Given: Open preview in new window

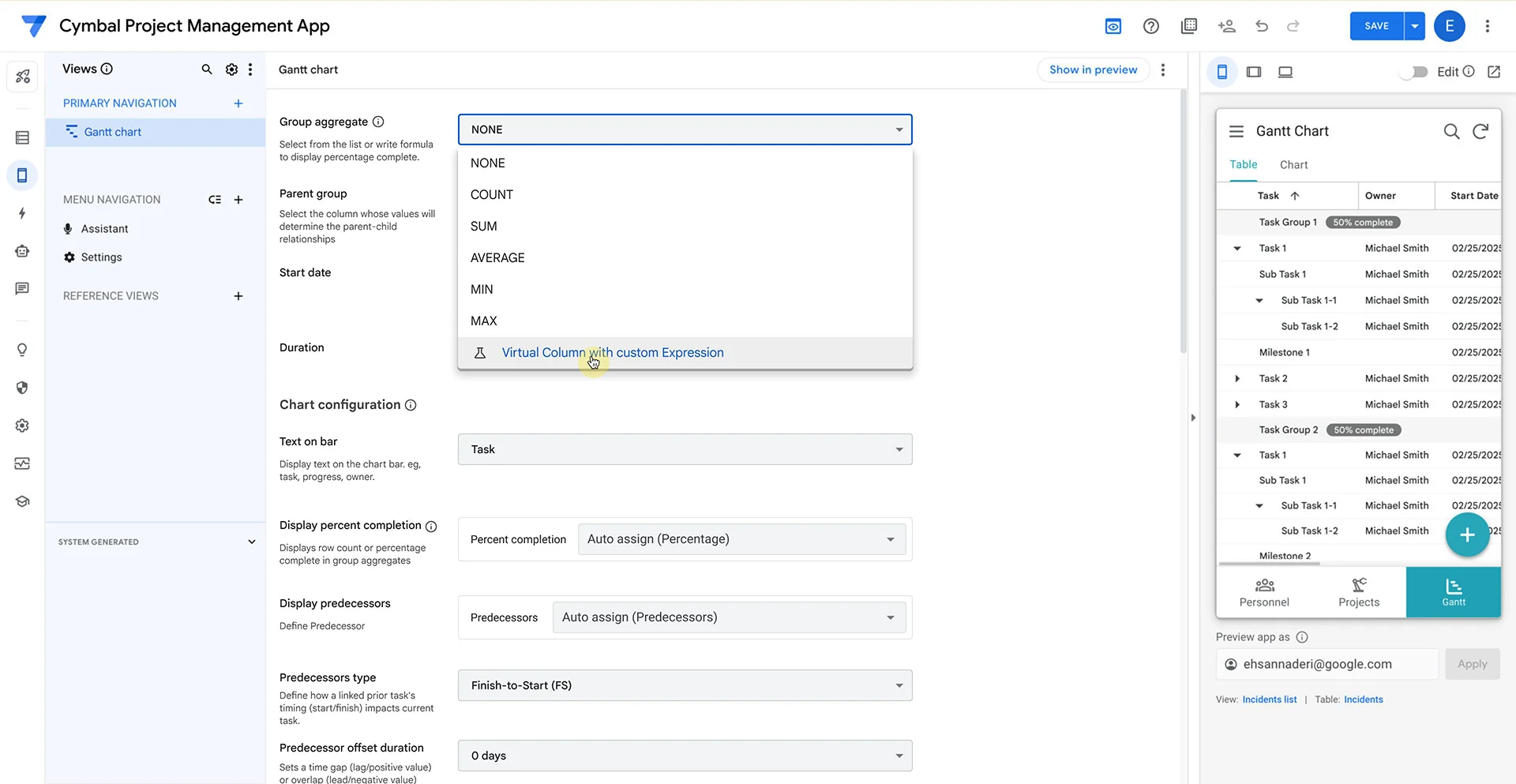Looking at the screenshot, I should coord(1494,72).
